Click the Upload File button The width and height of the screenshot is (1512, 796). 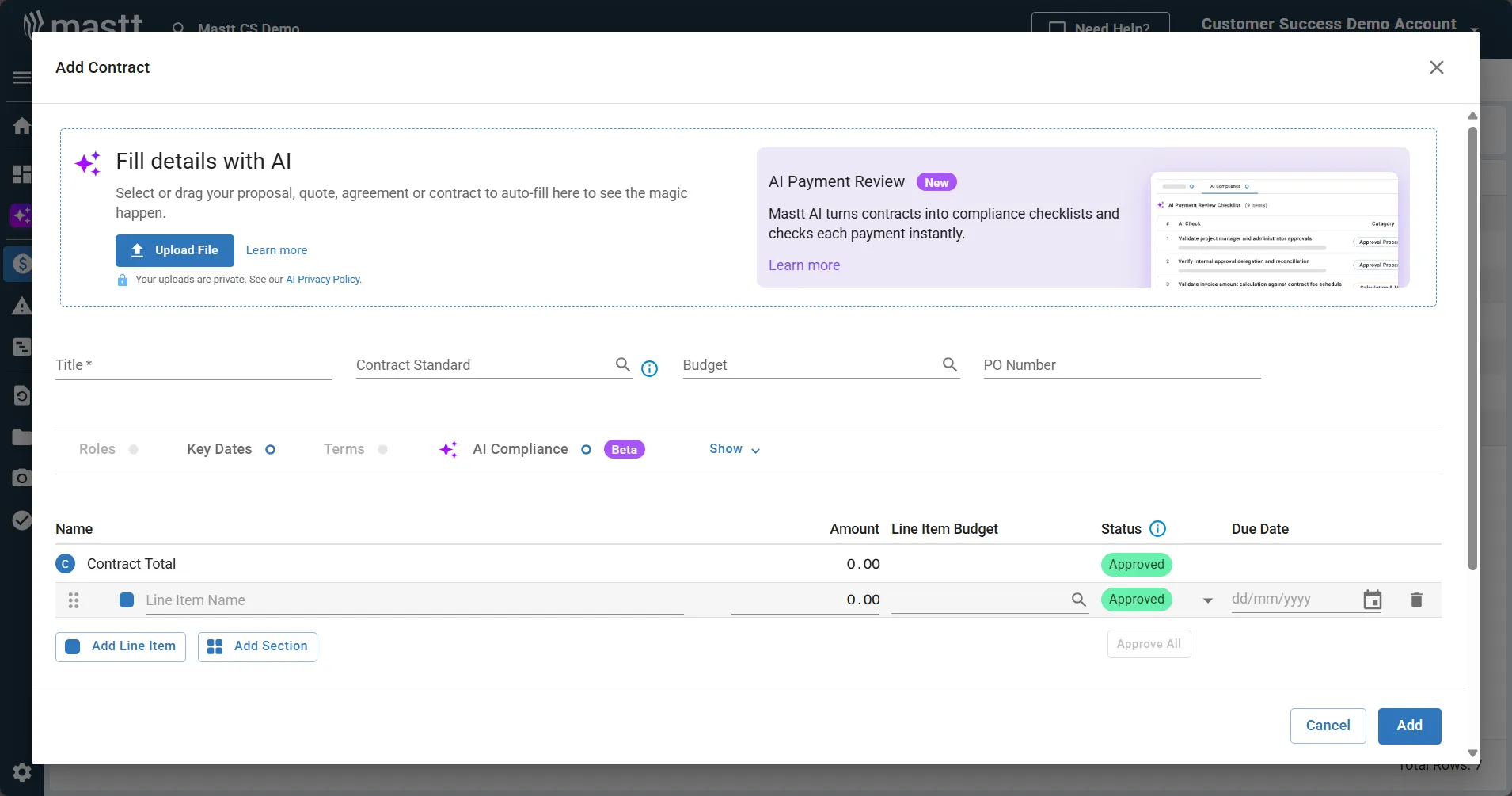click(175, 250)
